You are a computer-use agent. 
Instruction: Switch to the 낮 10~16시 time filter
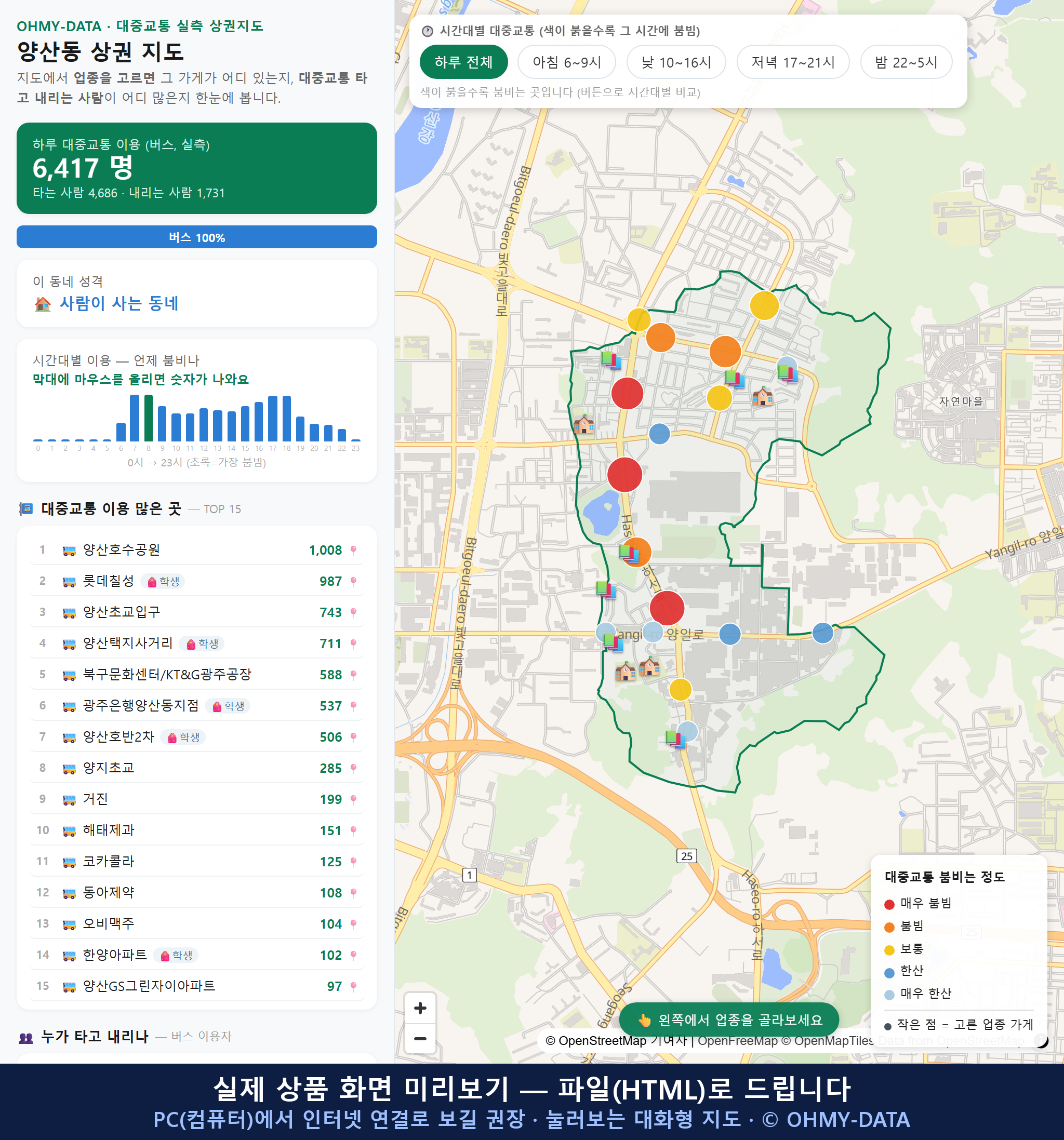(676, 62)
